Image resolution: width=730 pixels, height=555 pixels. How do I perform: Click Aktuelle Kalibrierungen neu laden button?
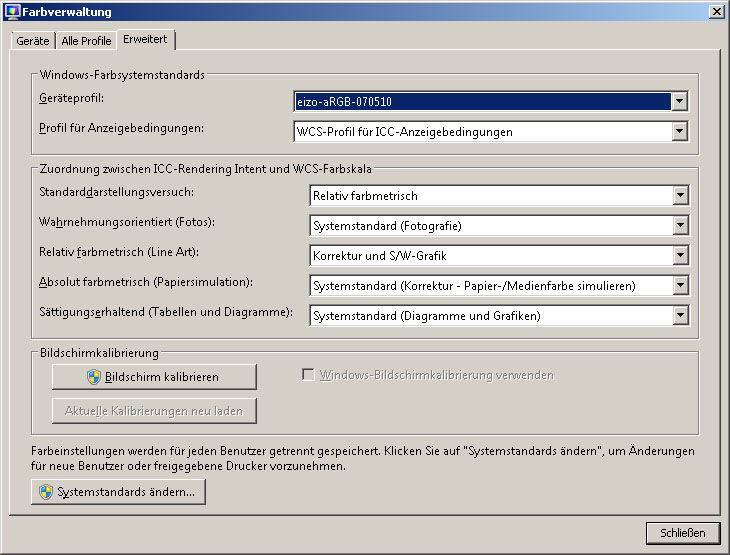[x=154, y=411]
